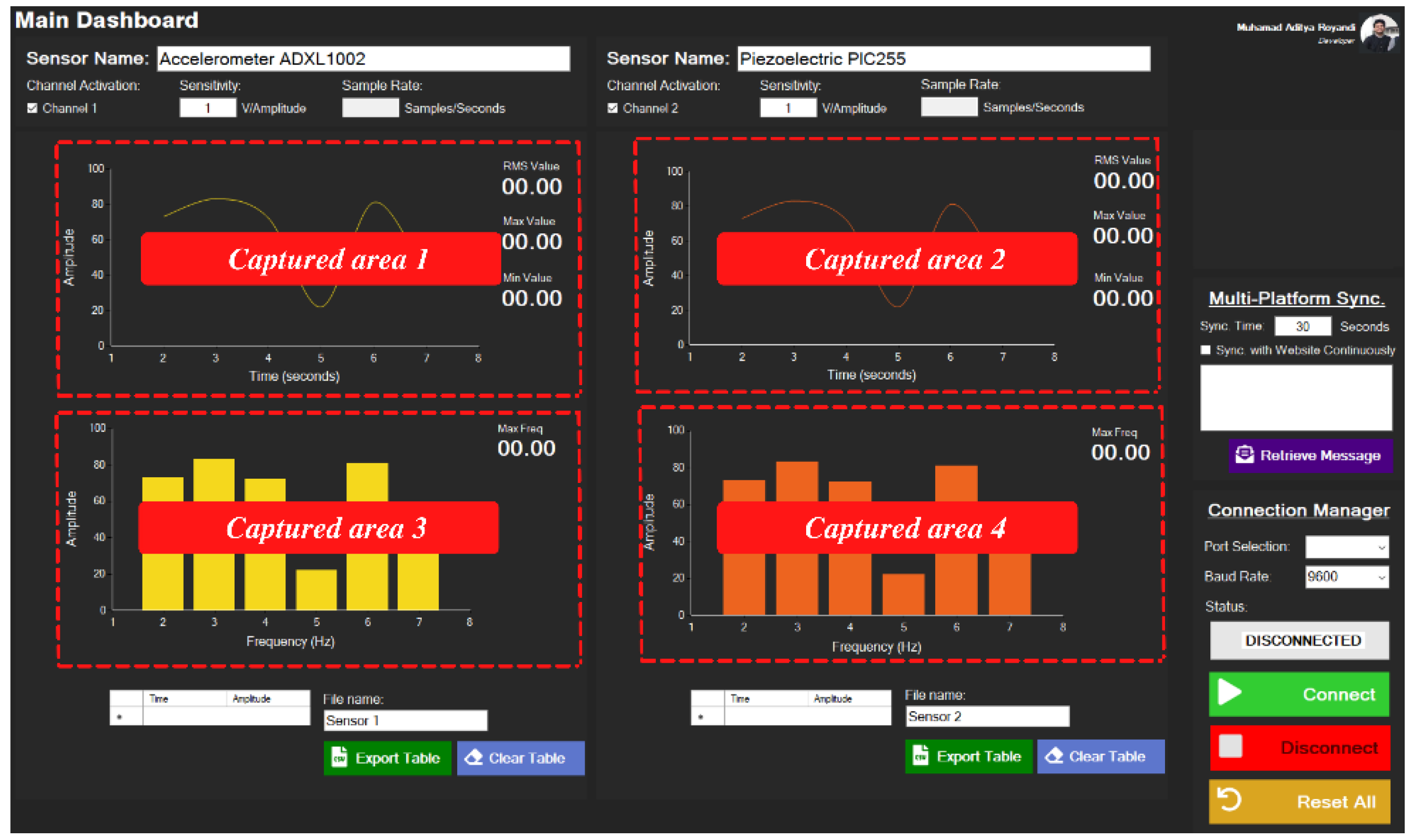The height and width of the screenshot is (840, 1410).
Task: Click the Reset All circular arrow icon
Action: tap(1231, 800)
